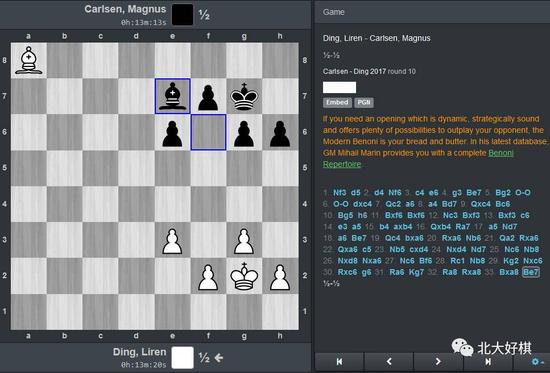Select highlighted move Be7 in move list

point(530,272)
